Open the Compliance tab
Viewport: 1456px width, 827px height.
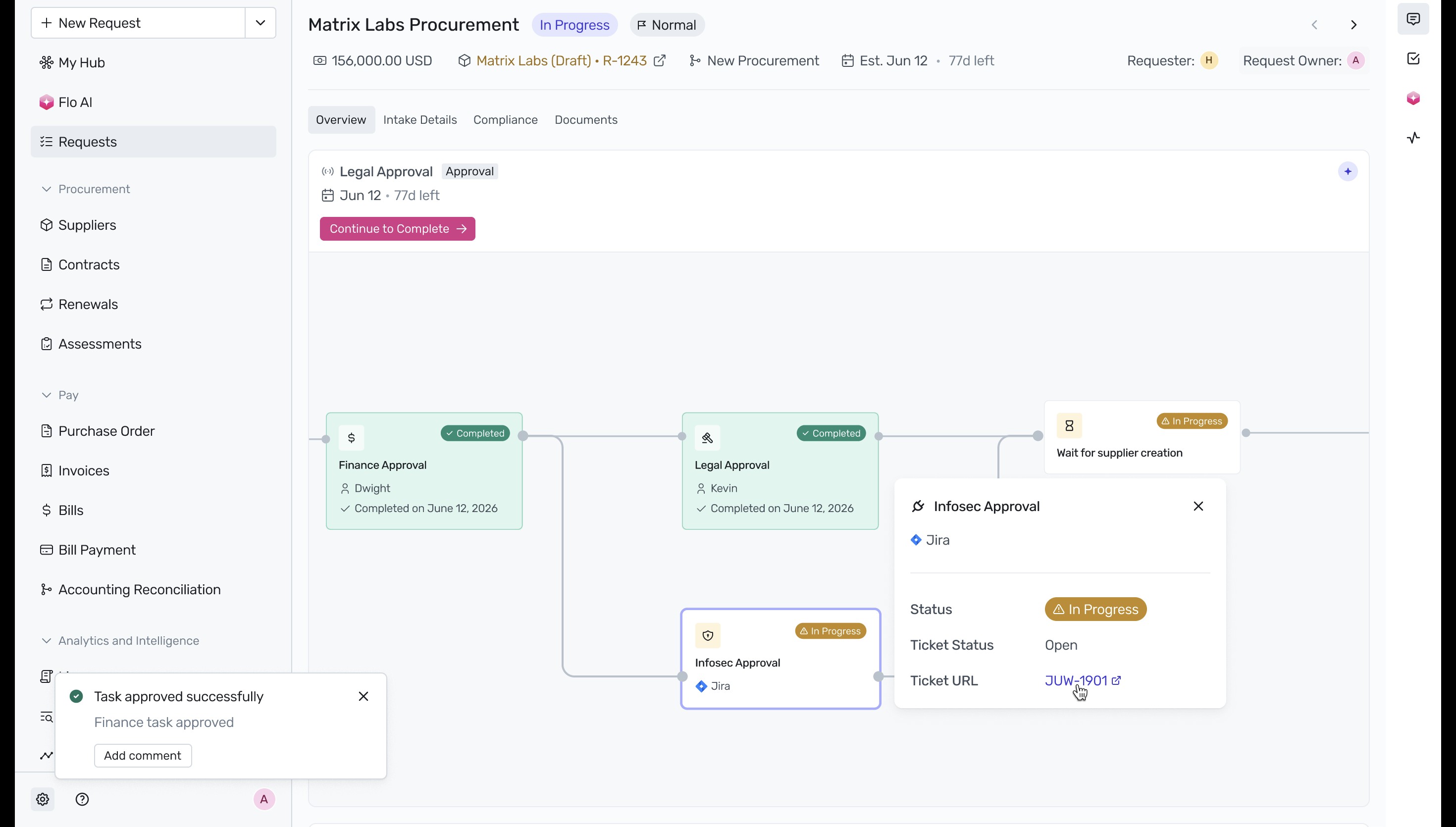click(506, 120)
